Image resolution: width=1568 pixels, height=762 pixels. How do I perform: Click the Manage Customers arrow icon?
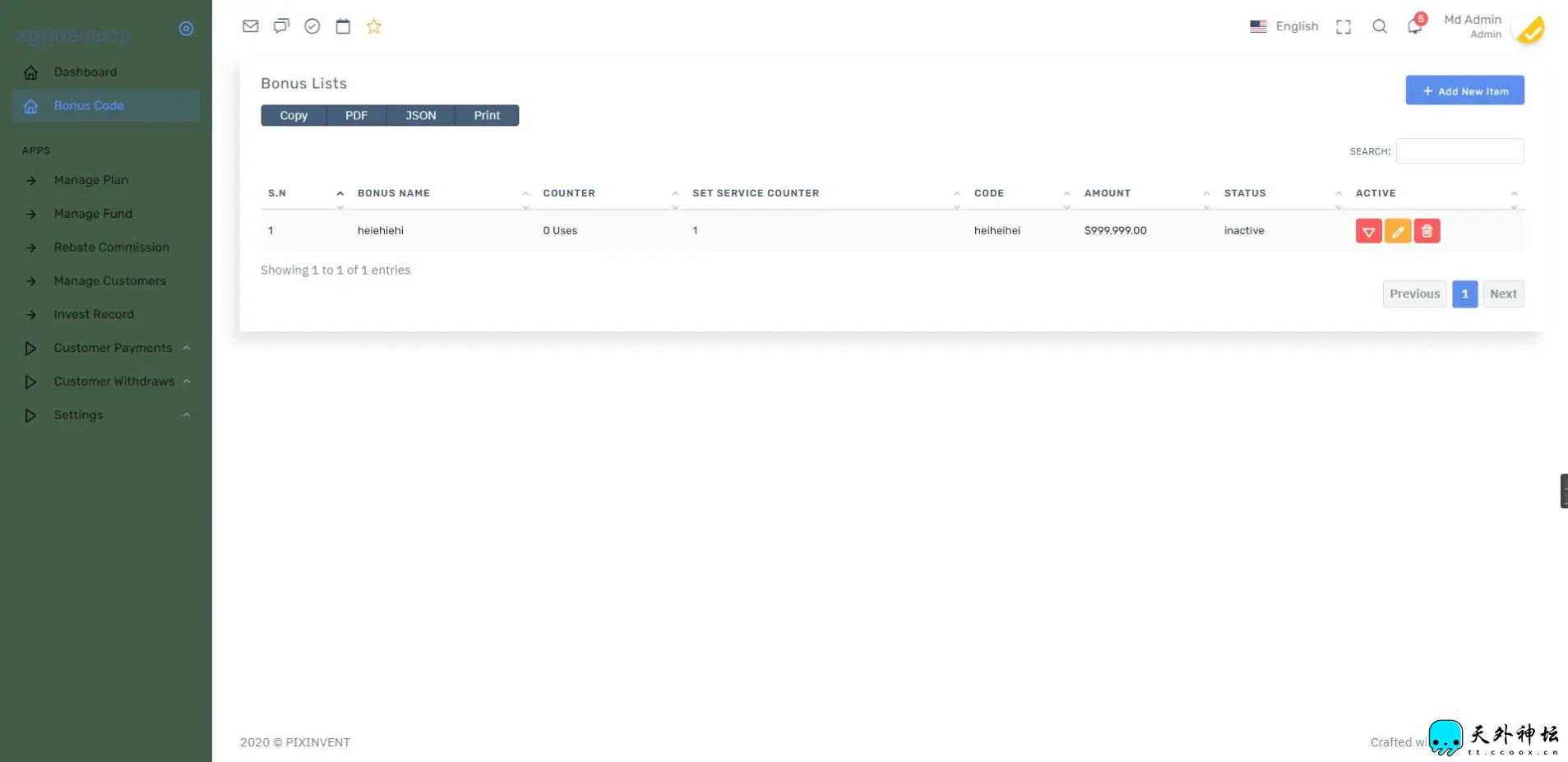[x=31, y=282]
